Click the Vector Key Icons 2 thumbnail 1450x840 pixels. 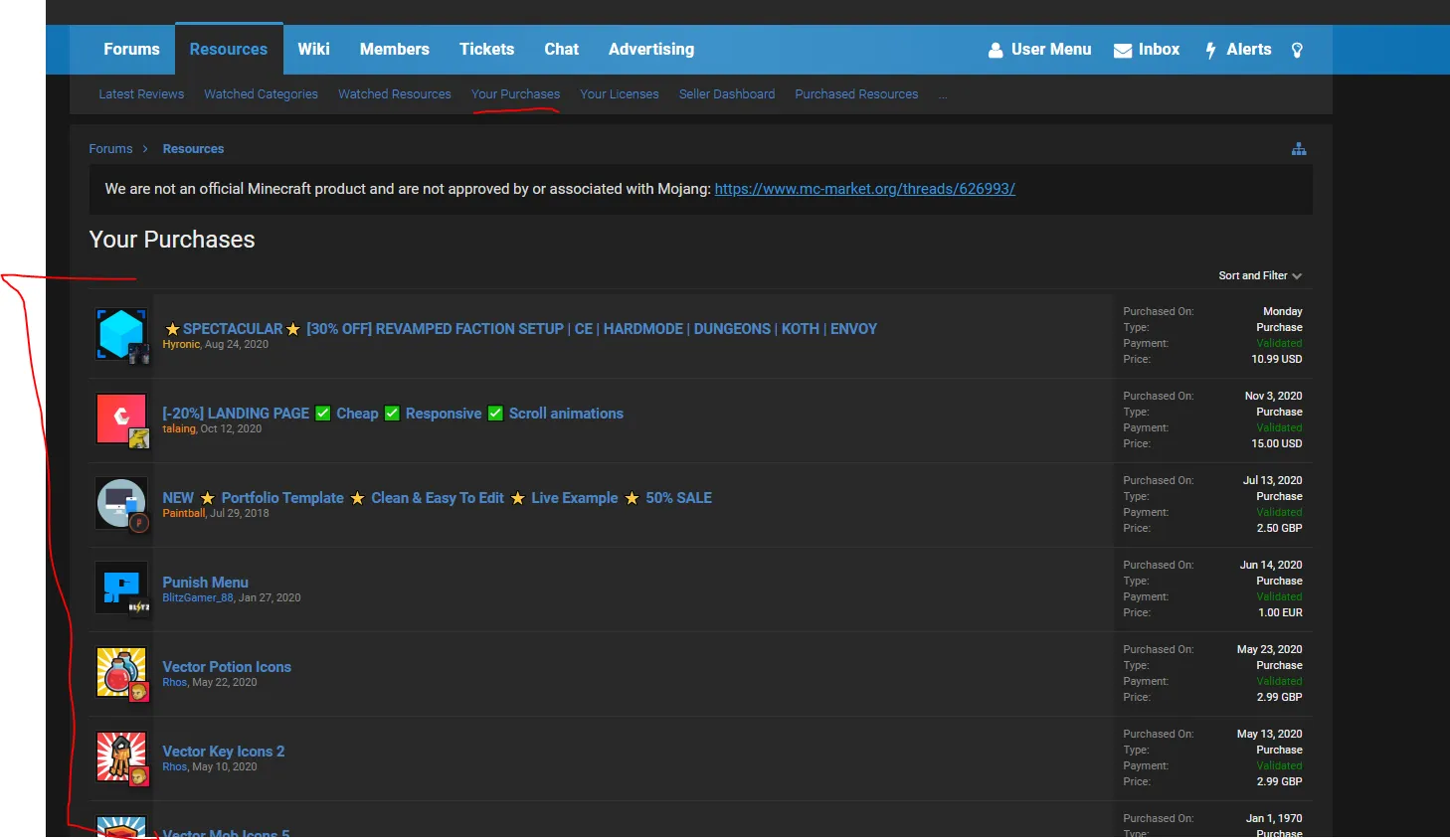pos(121,756)
